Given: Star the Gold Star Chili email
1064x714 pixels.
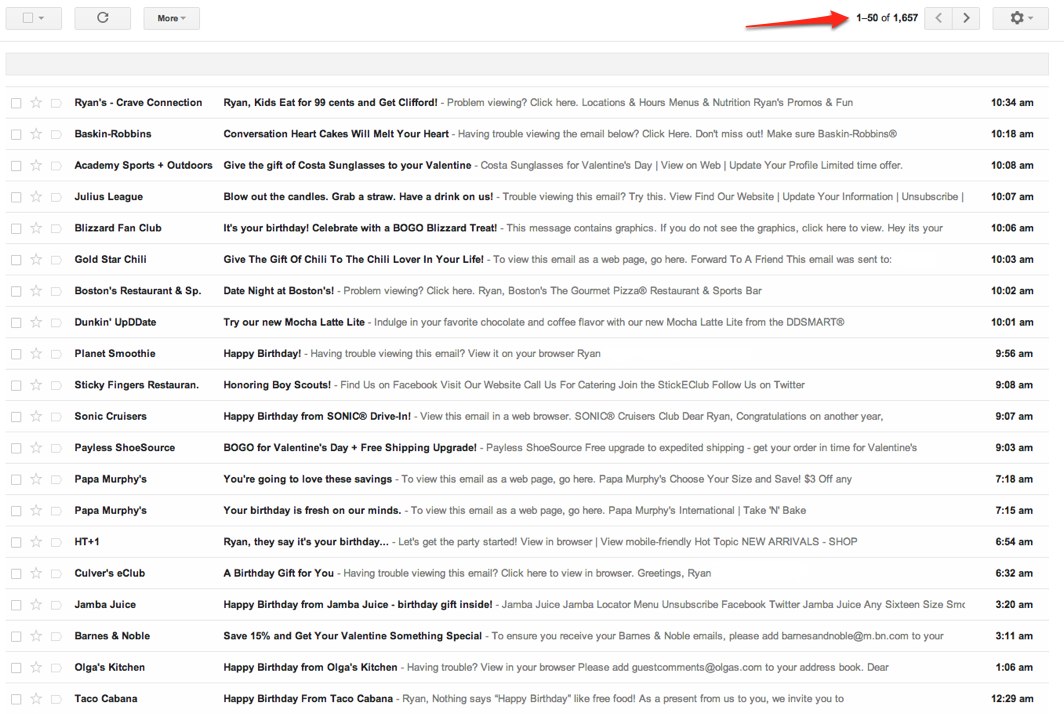Looking at the screenshot, I should pyautogui.click(x=37, y=259).
